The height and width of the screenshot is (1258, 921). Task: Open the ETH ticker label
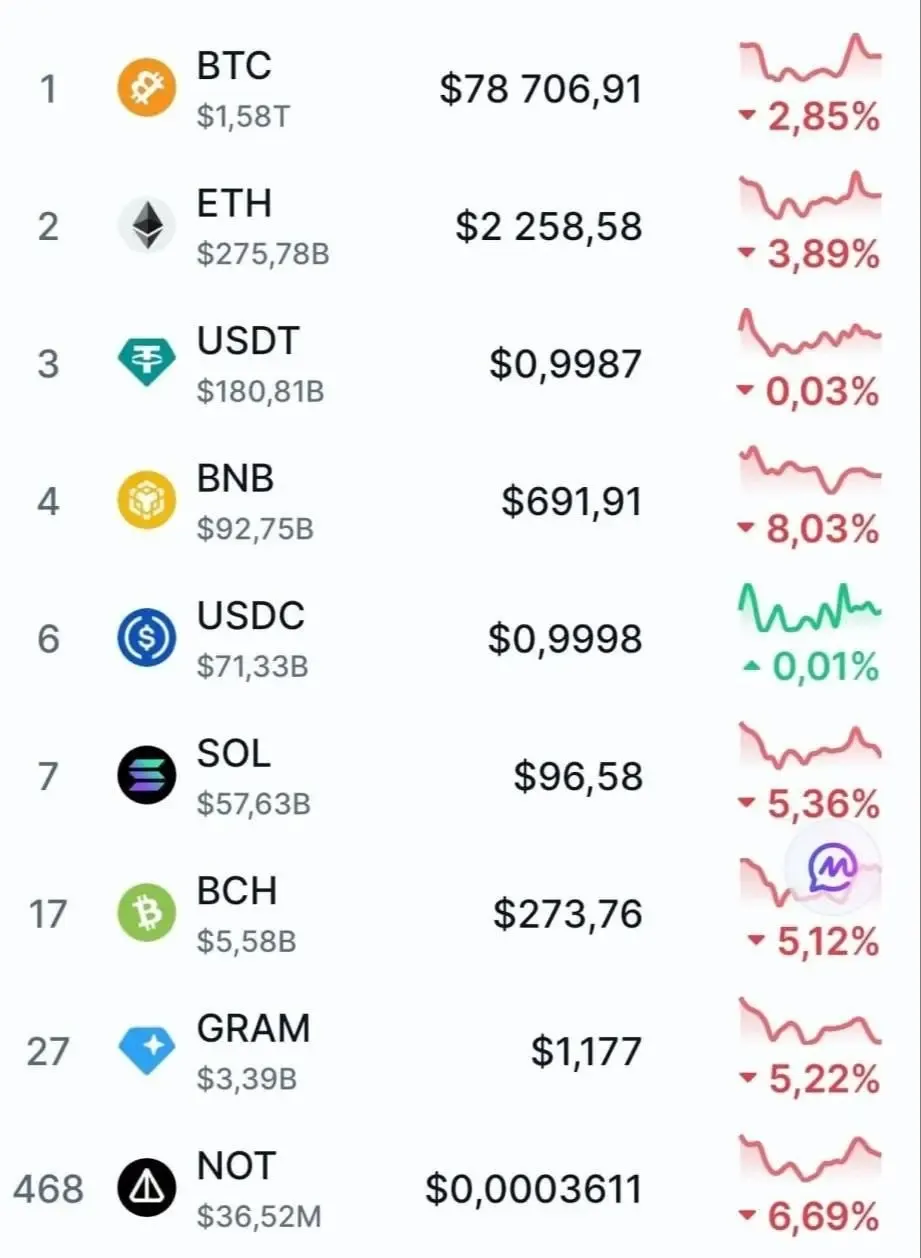pyautogui.click(x=234, y=203)
